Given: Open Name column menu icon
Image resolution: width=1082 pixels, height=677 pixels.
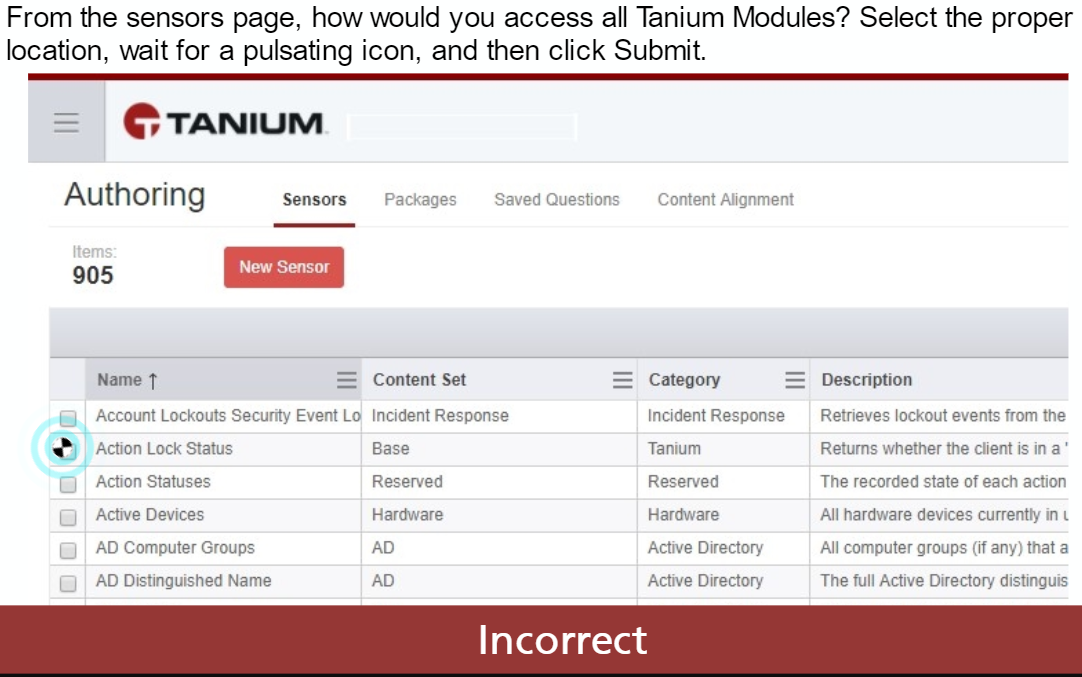Looking at the screenshot, I should coord(346,380).
